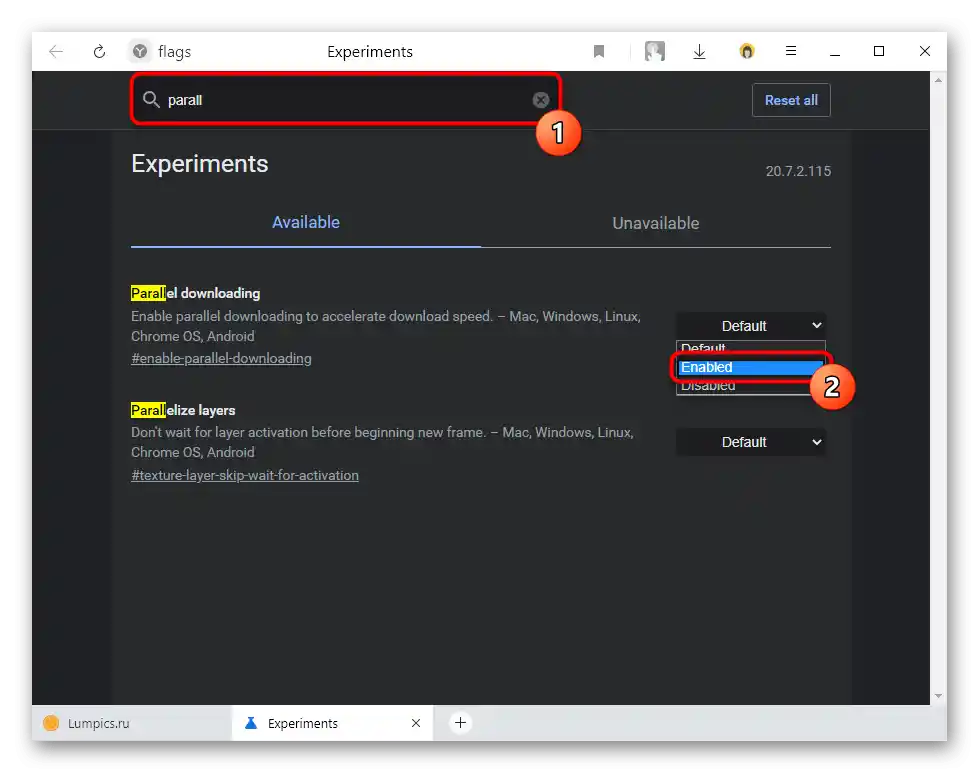This screenshot has width=979, height=773.
Task: Click into the search flags input field
Action: [345, 100]
